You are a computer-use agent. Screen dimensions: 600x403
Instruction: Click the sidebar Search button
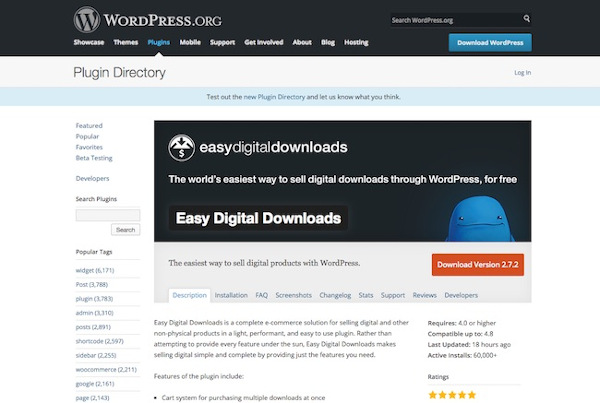coord(126,230)
